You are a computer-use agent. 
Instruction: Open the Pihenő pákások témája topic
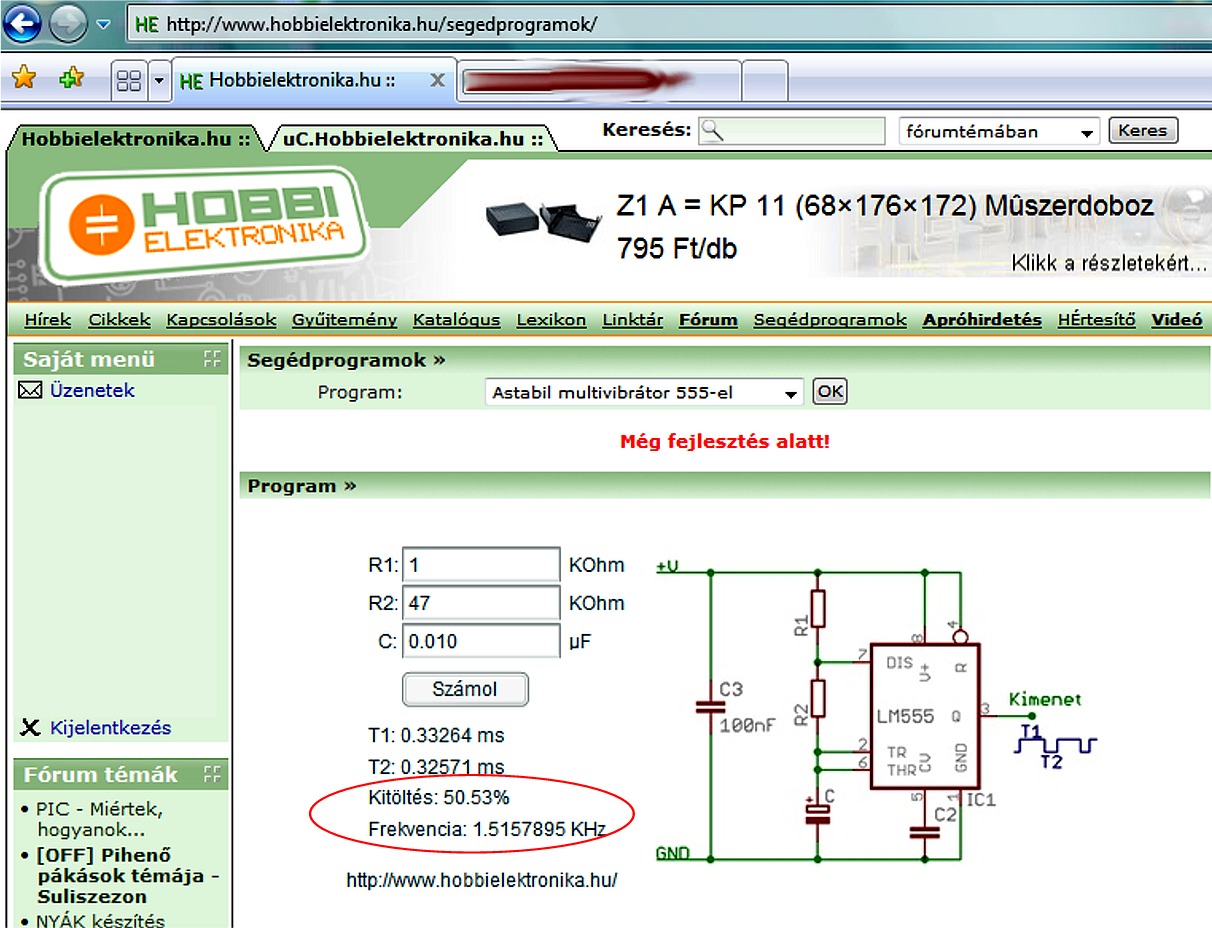126,875
